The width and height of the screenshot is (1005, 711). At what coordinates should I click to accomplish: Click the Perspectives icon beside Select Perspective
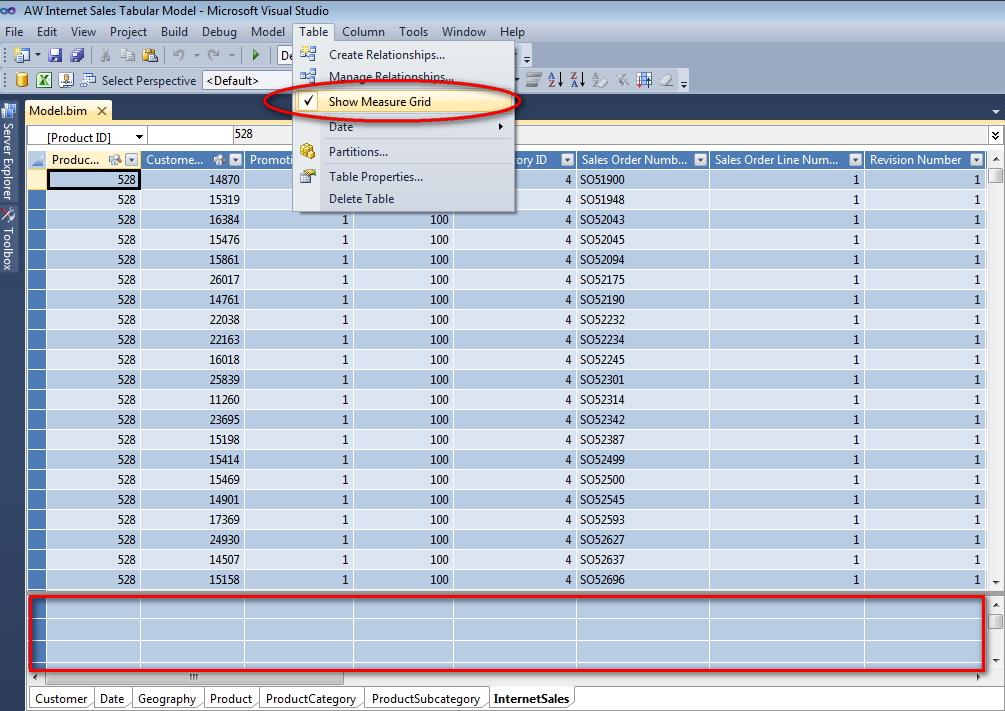(x=87, y=80)
